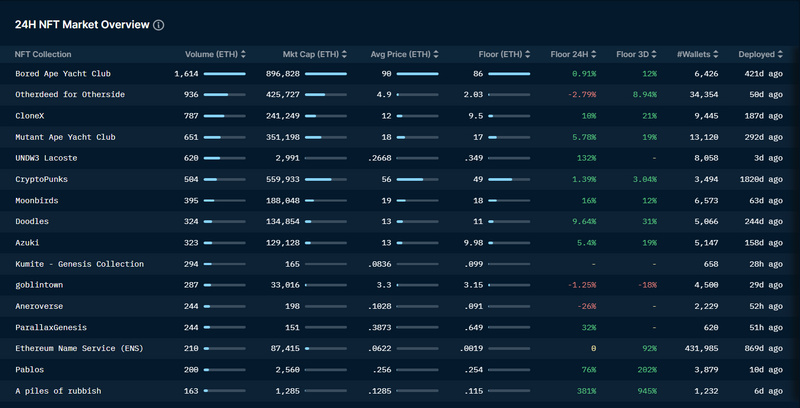Sort by Volume (ETH) using its sort icon

click(x=242, y=54)
